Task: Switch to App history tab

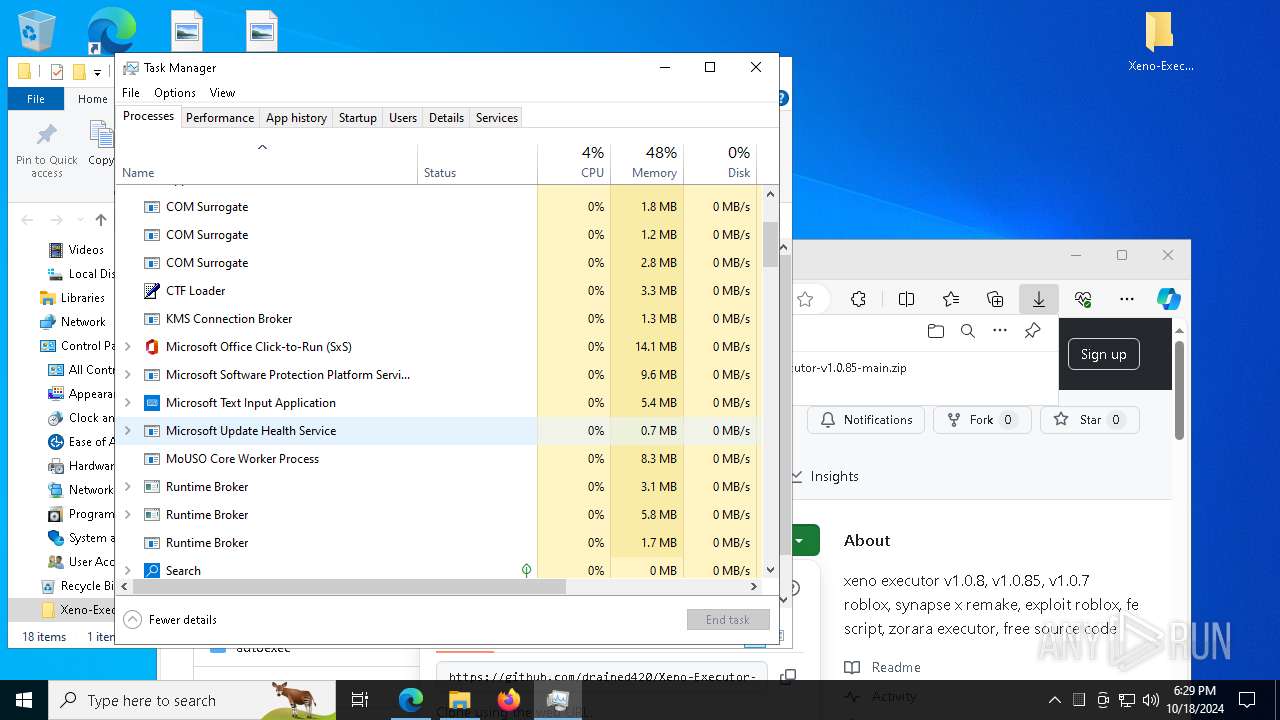Action: [296, 118]
